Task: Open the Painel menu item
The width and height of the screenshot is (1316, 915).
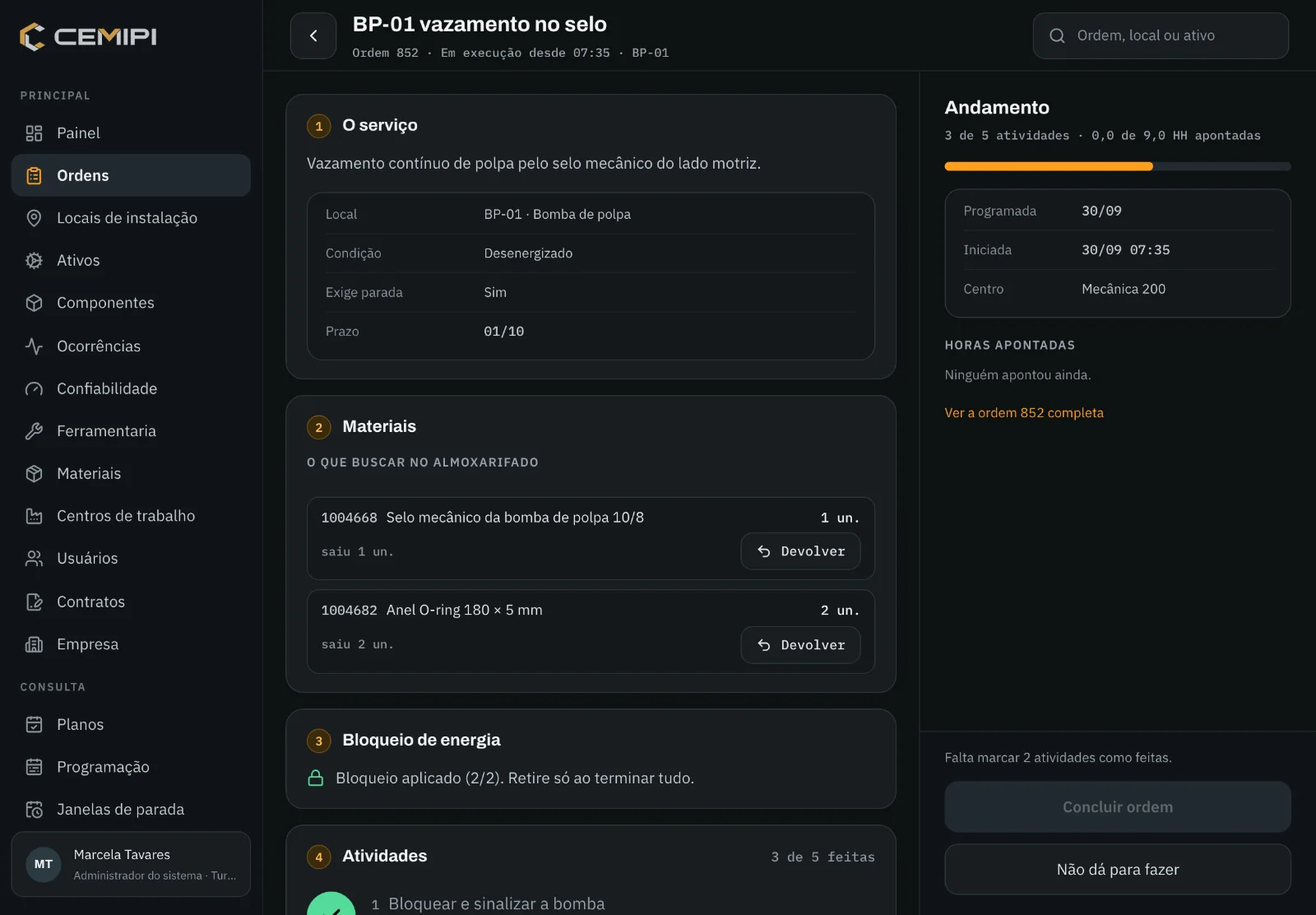Action: (x=131, y=133)
